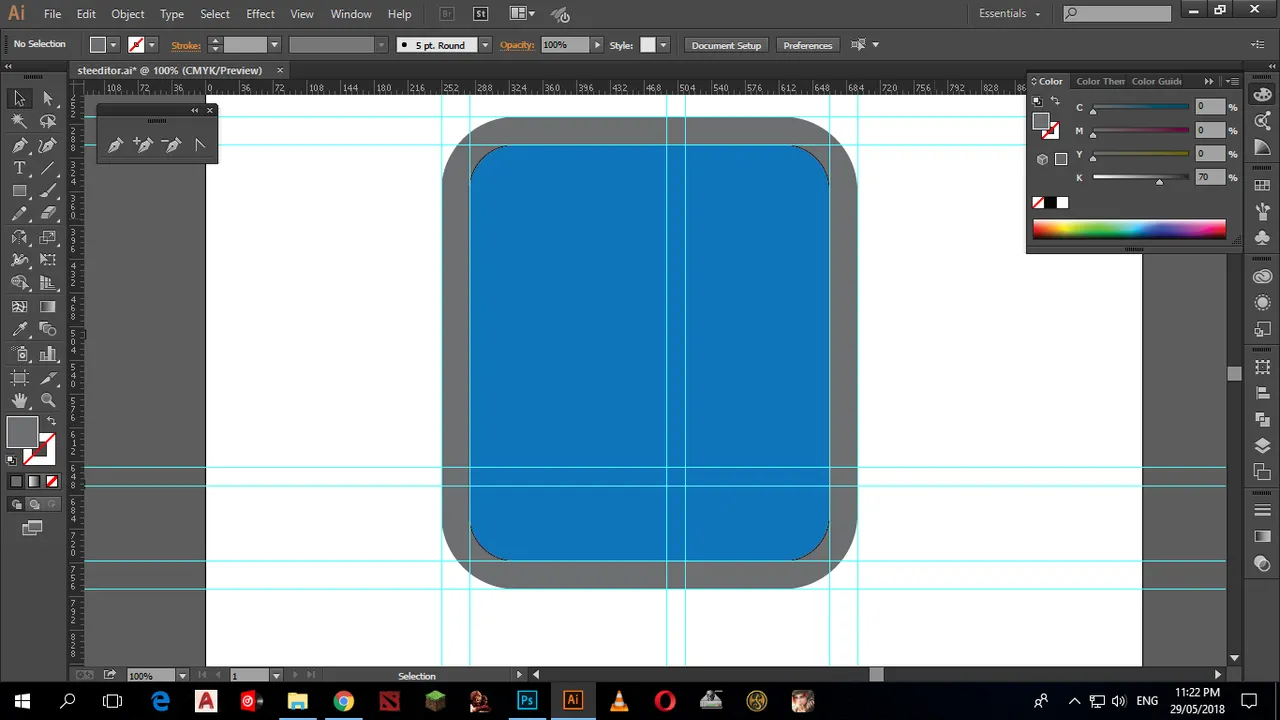The width and height of the screenshot is (1280, 720).
Task: Swap fill and stroke in toolbar
Action: point(51,421)
